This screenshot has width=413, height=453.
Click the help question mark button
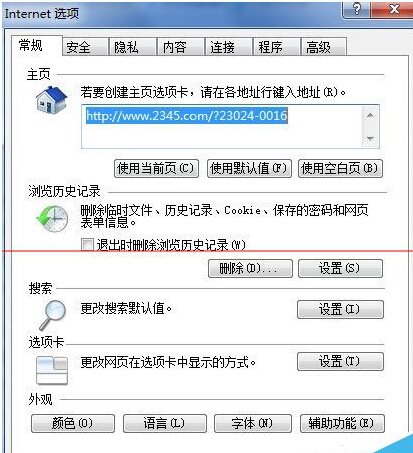[356, 9]
